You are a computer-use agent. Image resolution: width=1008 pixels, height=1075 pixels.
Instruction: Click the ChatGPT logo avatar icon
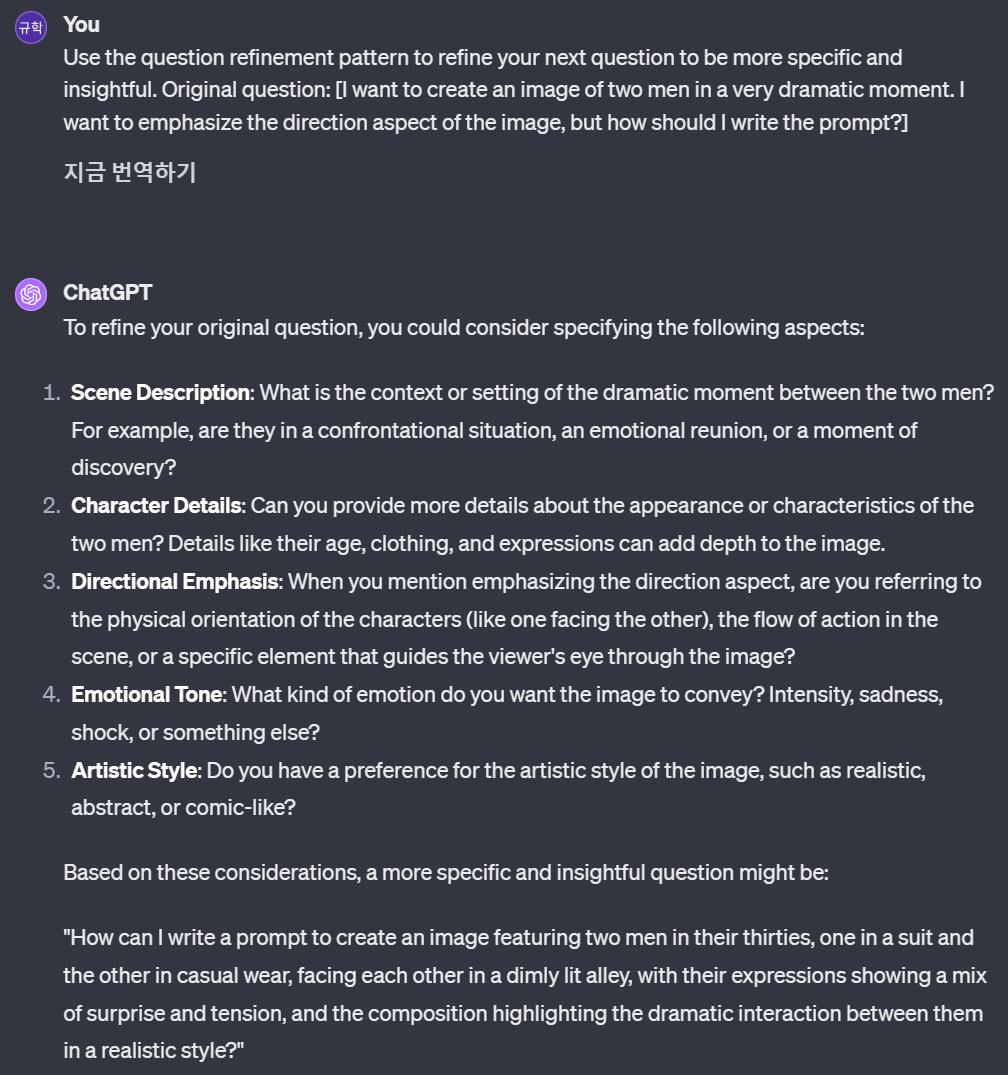pos(31,295)
